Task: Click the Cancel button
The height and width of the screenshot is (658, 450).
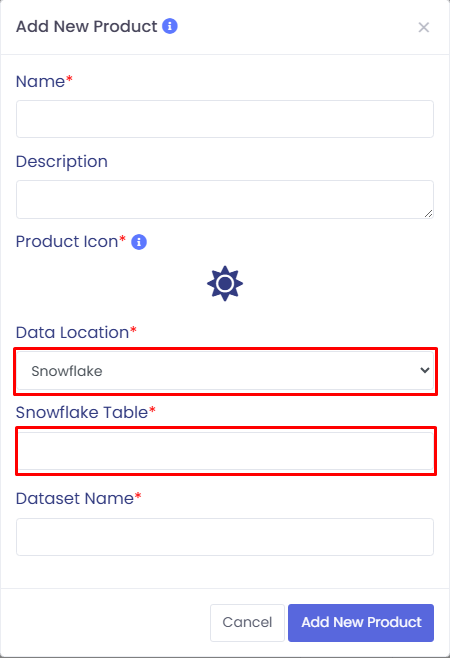Action: click(247, 622)
